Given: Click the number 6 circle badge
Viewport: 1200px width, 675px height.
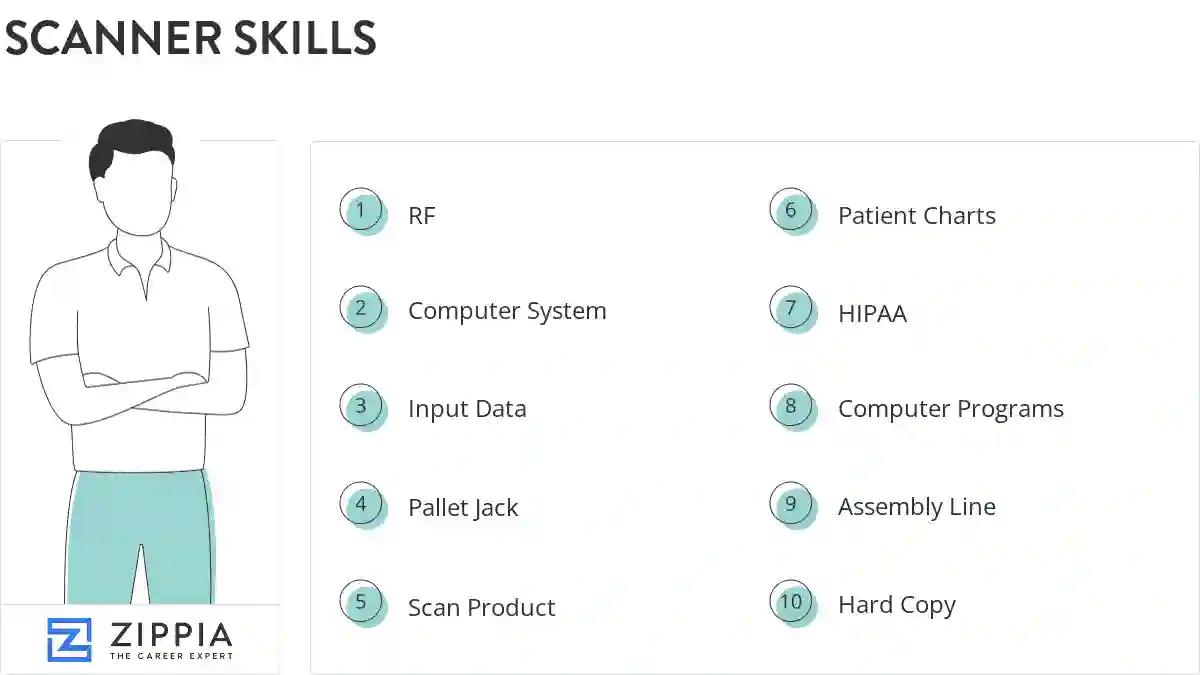Looking at the screenshot, I should 791,211.
